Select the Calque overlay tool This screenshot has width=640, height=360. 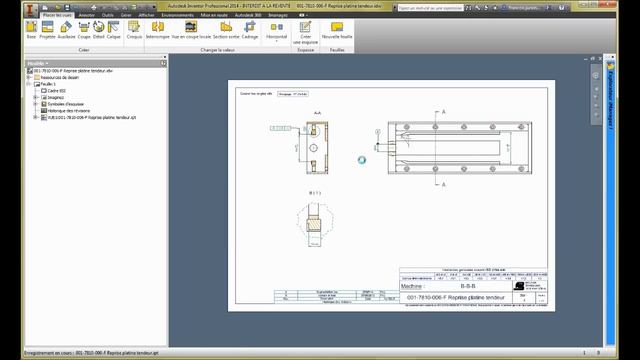click(x=113, y=30)
